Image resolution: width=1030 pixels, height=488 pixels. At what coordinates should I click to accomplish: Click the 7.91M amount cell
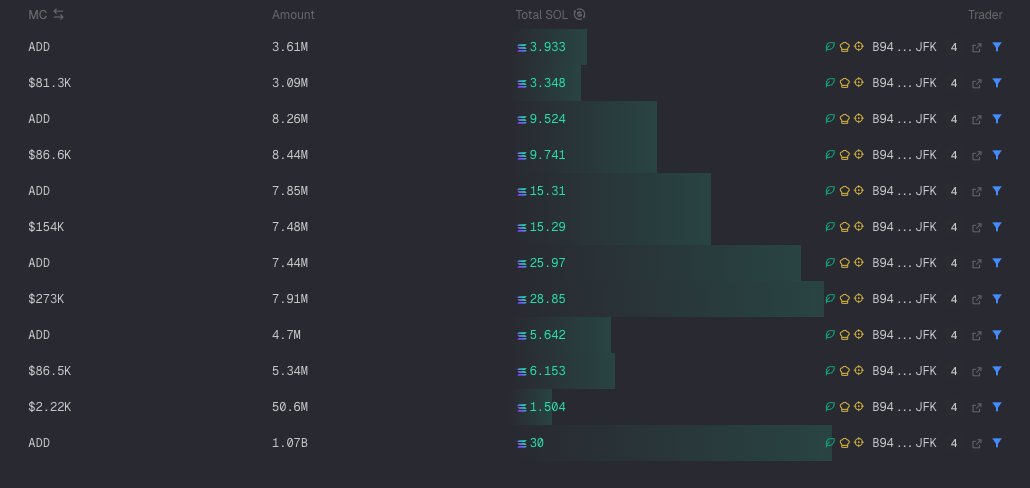[x=290, y=299]
